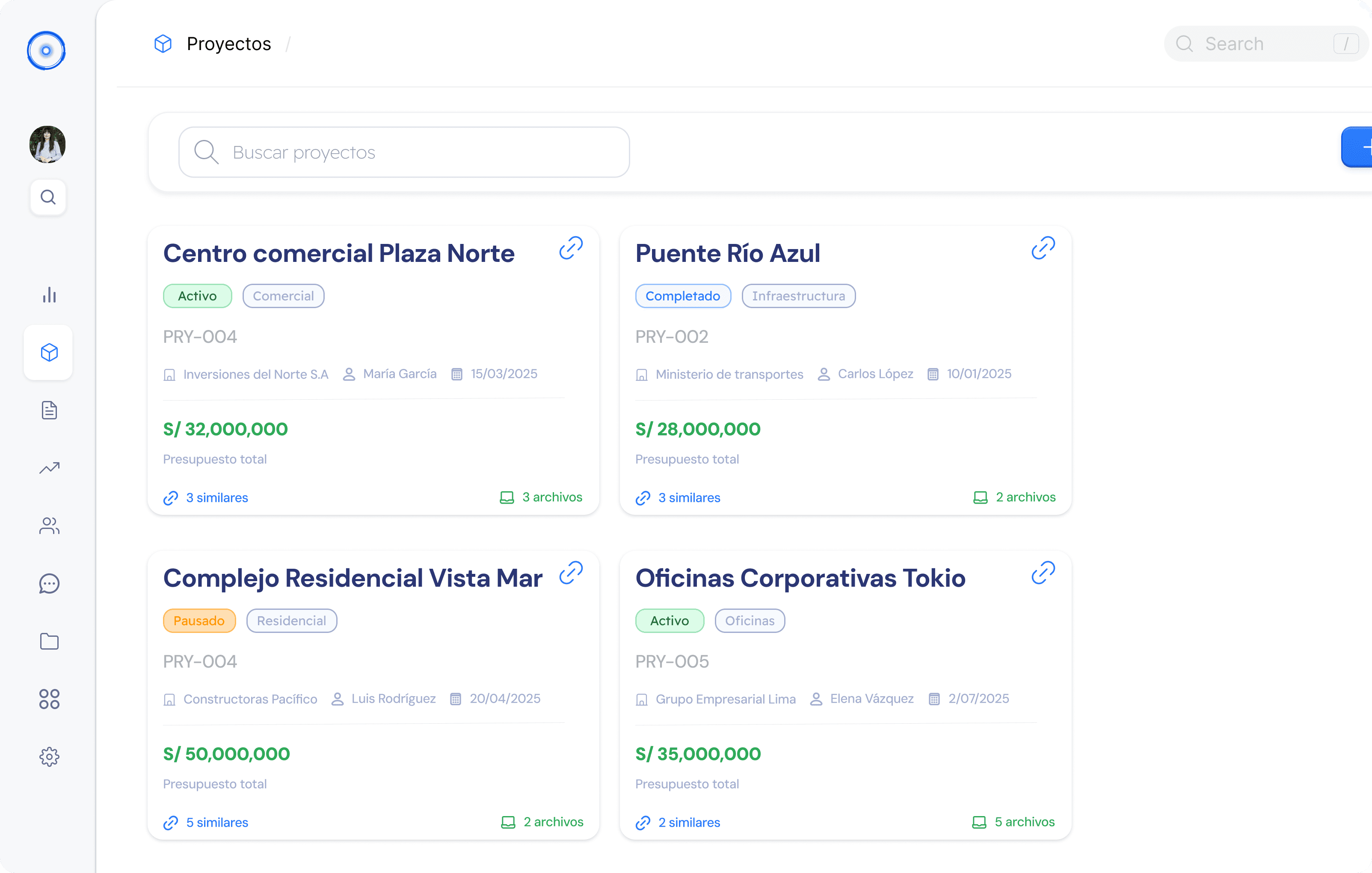Image resolution: width=1372 pixels, height=873 pixels.
Task: Open the trending line chart sidebar icon
Action: pyautogui.click(x=49, y=467)
